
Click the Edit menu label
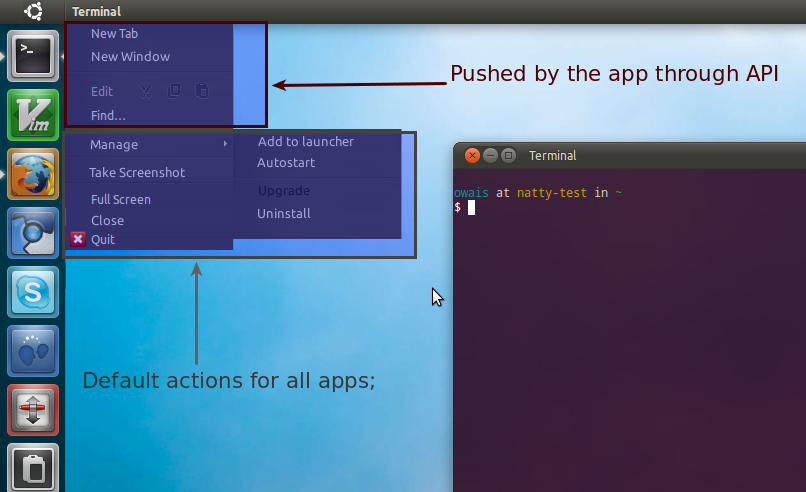coord(102,92)
